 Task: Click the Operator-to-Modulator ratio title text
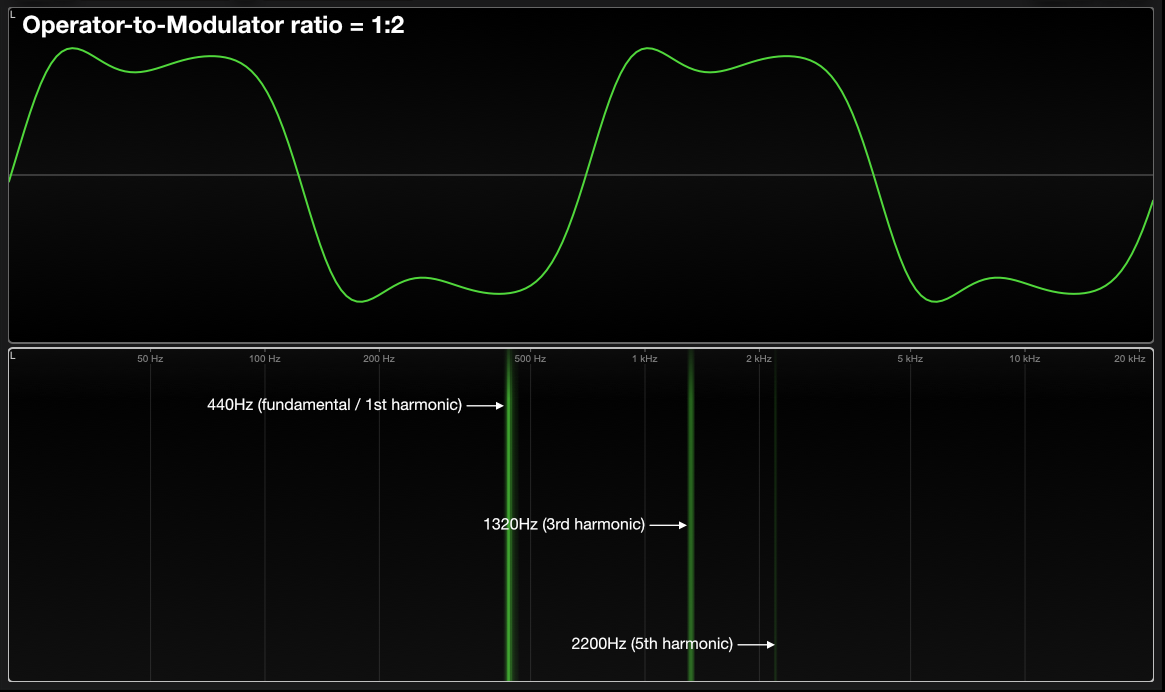(216, 26)
